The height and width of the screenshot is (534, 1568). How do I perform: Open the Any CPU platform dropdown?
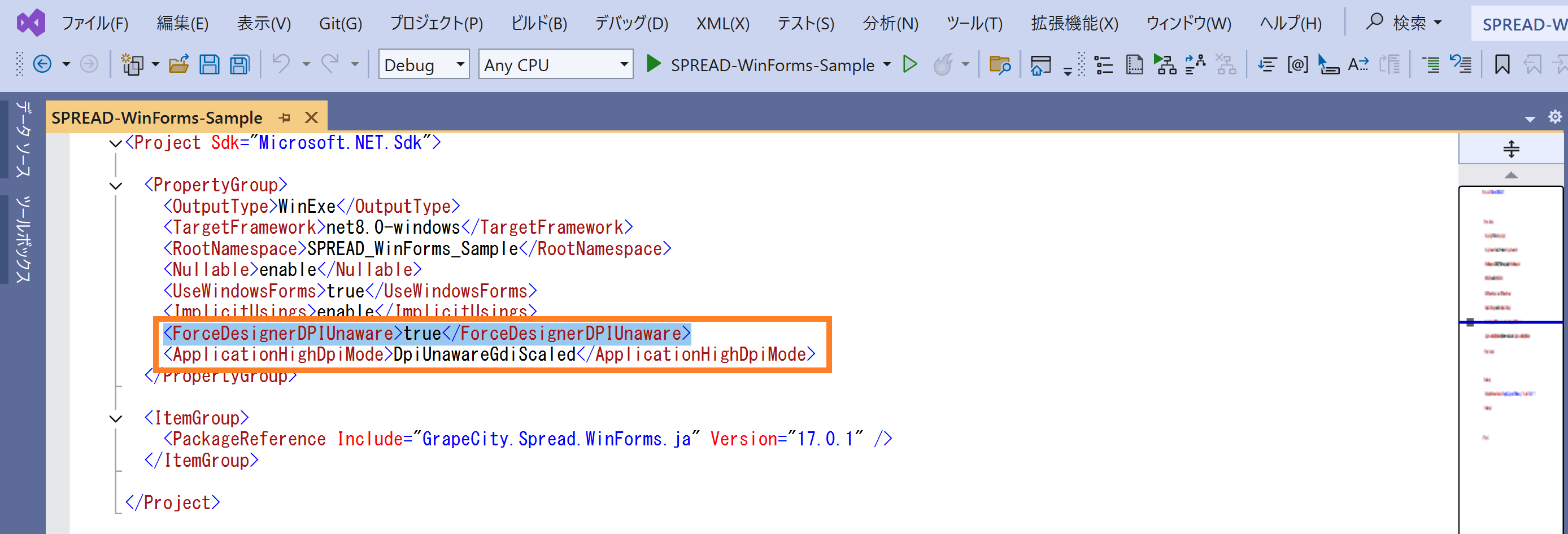tap(556, 64)
